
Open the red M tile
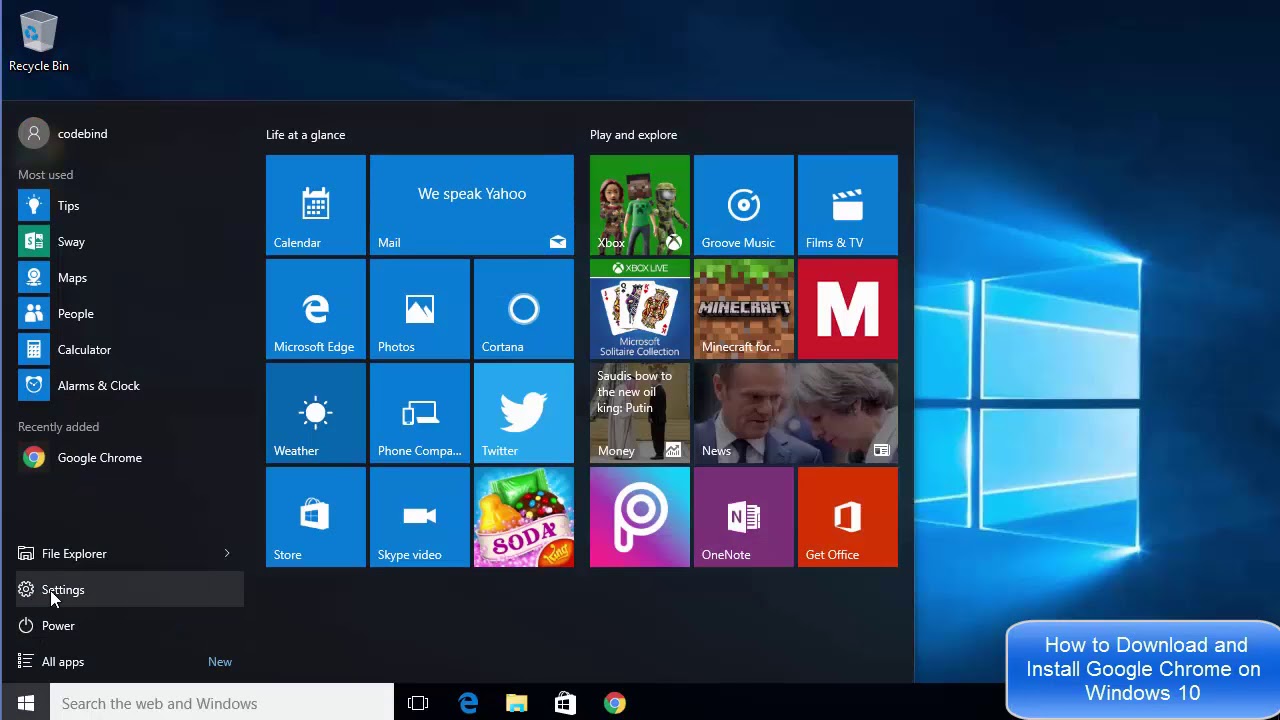[848, 309]
